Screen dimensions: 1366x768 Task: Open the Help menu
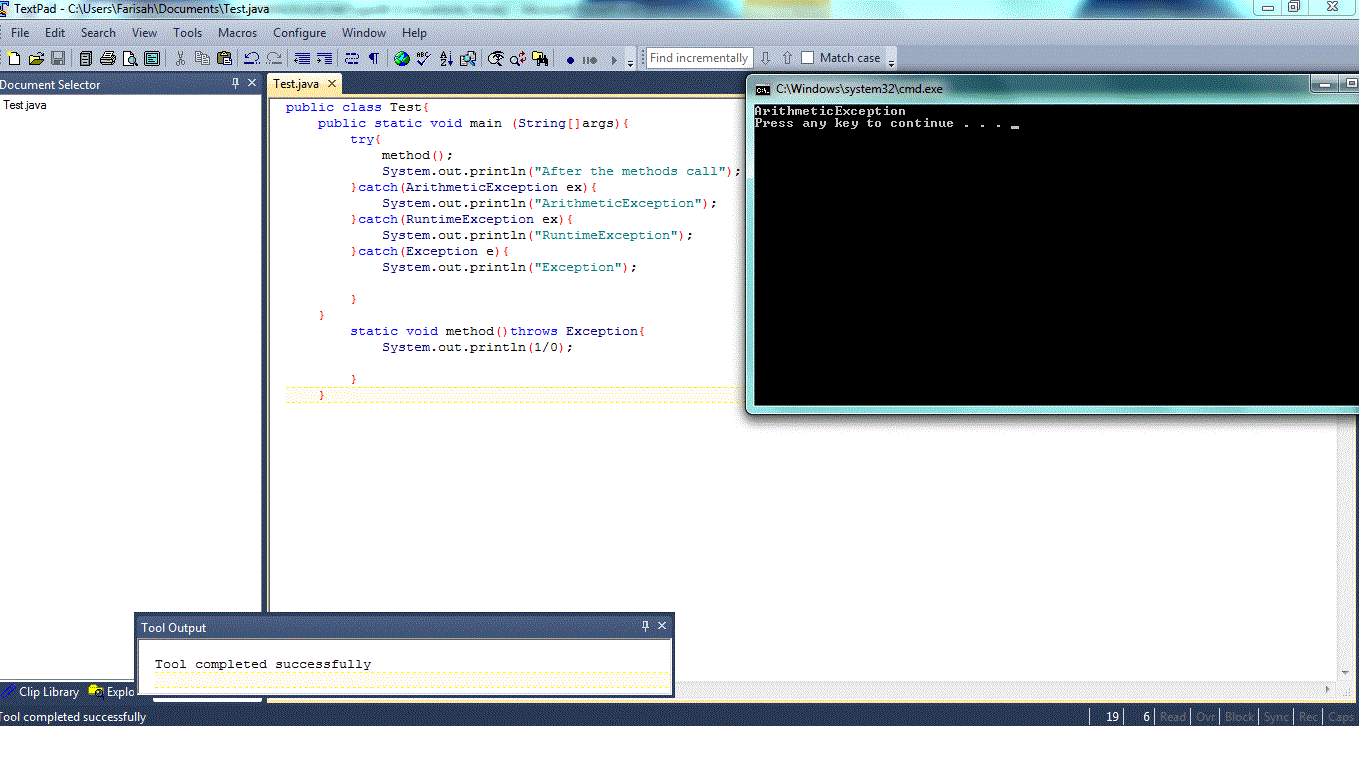tap(414, 33)
